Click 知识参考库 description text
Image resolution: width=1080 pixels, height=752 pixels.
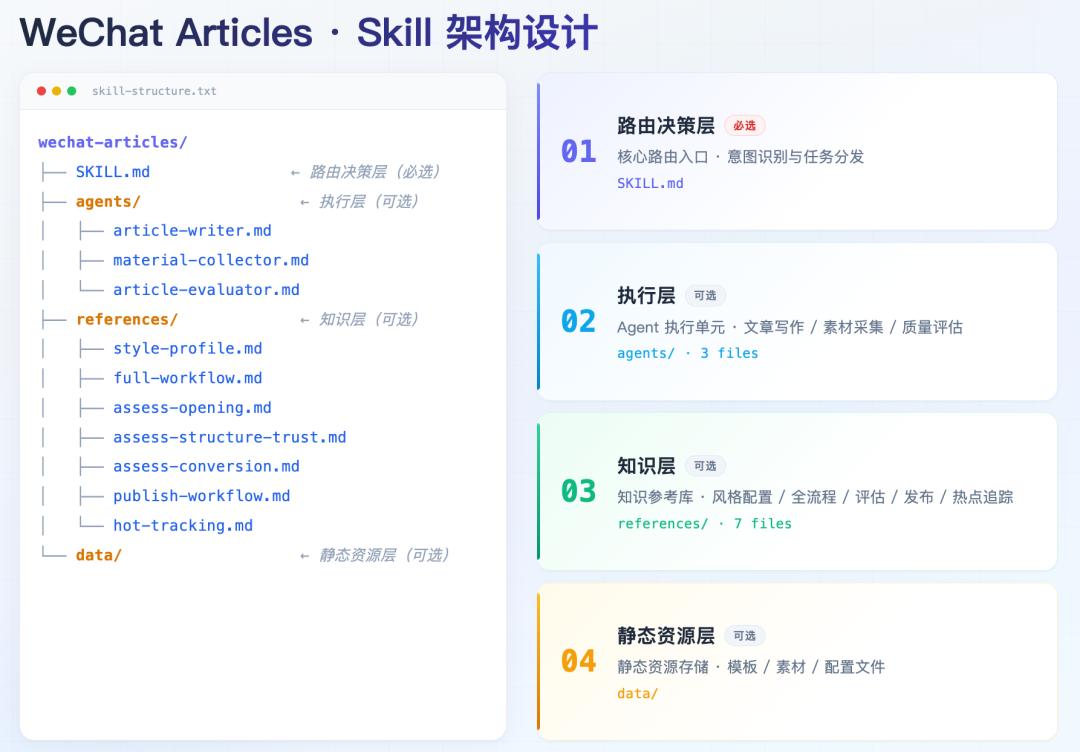click(815, 497)
